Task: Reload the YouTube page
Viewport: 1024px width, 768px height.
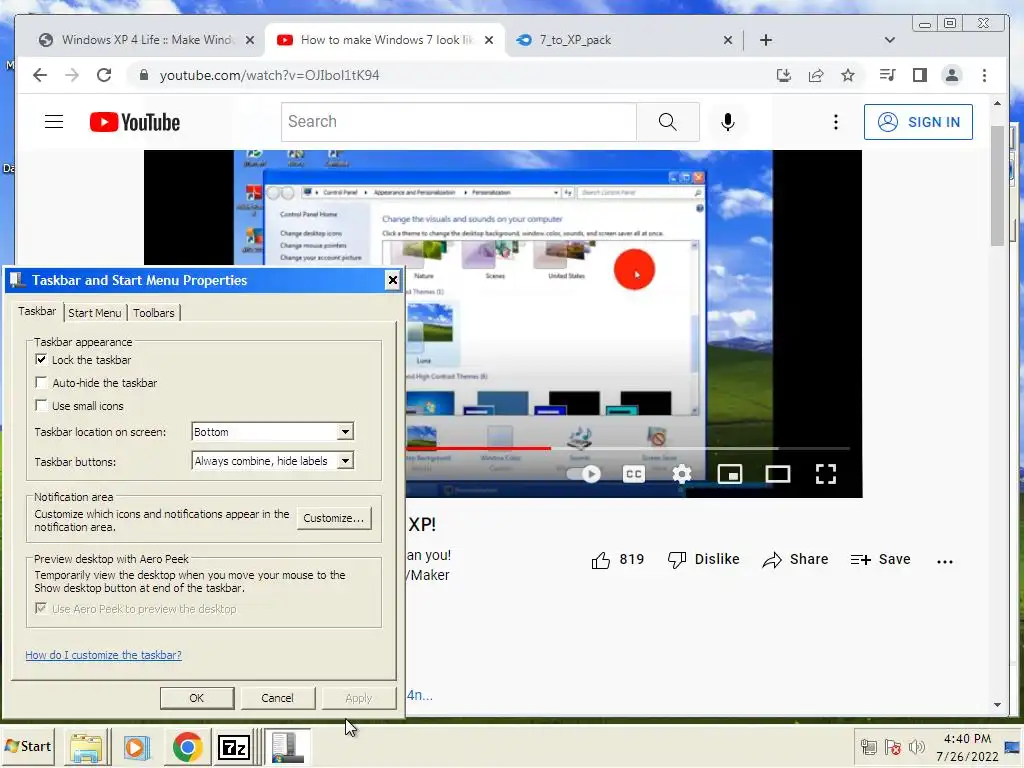Action: tap(104, 75)
